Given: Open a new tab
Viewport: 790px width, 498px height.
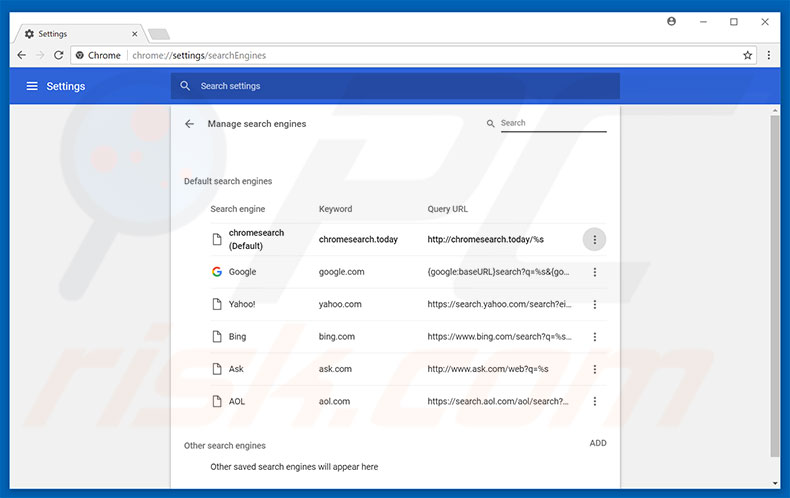Looking at the screenshot, I should (x=159, y=34).
